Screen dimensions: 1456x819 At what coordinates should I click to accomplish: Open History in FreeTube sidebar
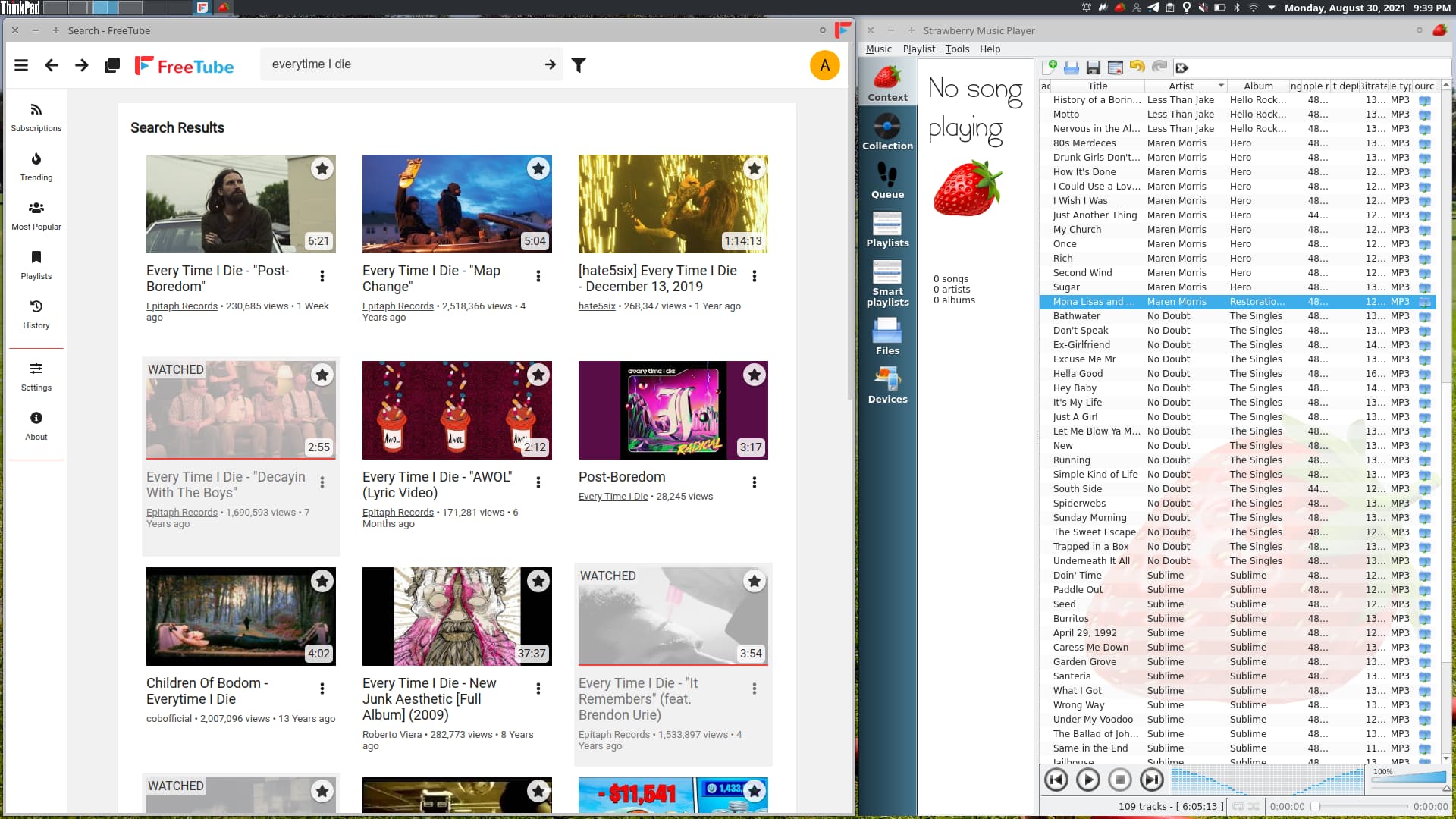click(x=36, y=315)
